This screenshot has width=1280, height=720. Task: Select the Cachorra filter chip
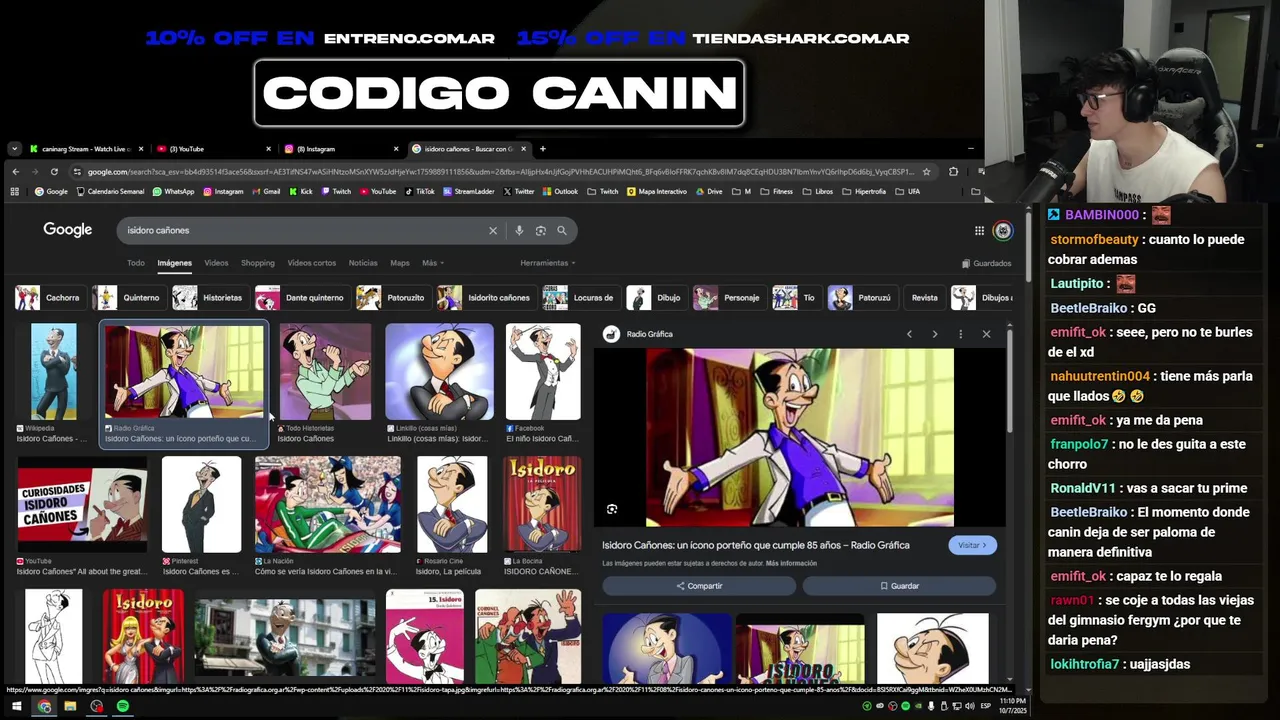pyautogui.click(x=48, y=297)
